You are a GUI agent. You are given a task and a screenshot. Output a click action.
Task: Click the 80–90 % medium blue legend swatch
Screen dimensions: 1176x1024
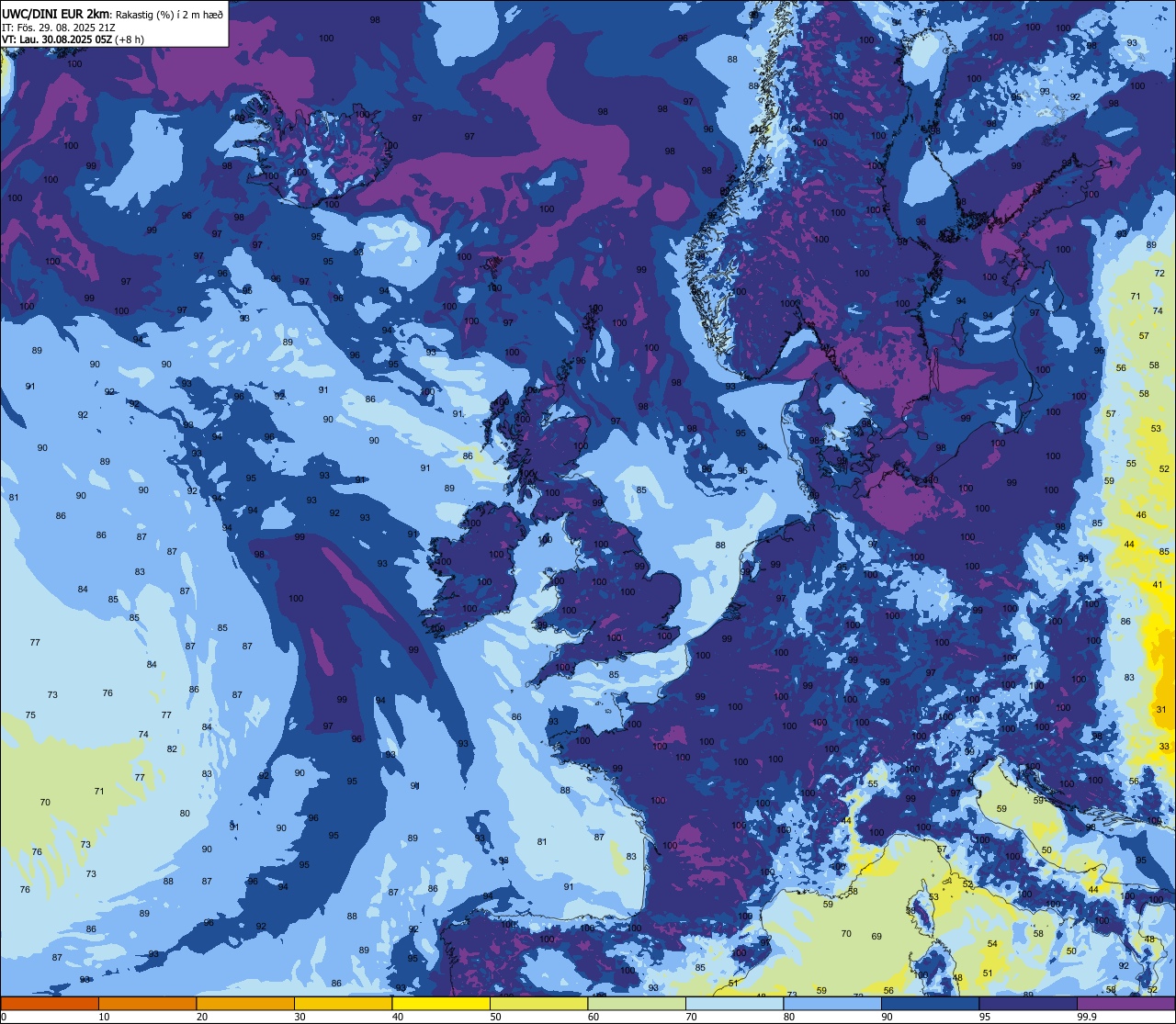[x=832, y=1003]
